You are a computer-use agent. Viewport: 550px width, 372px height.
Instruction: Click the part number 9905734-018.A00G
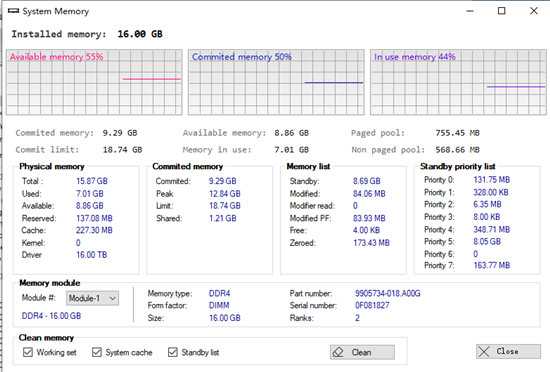(388, 293)
